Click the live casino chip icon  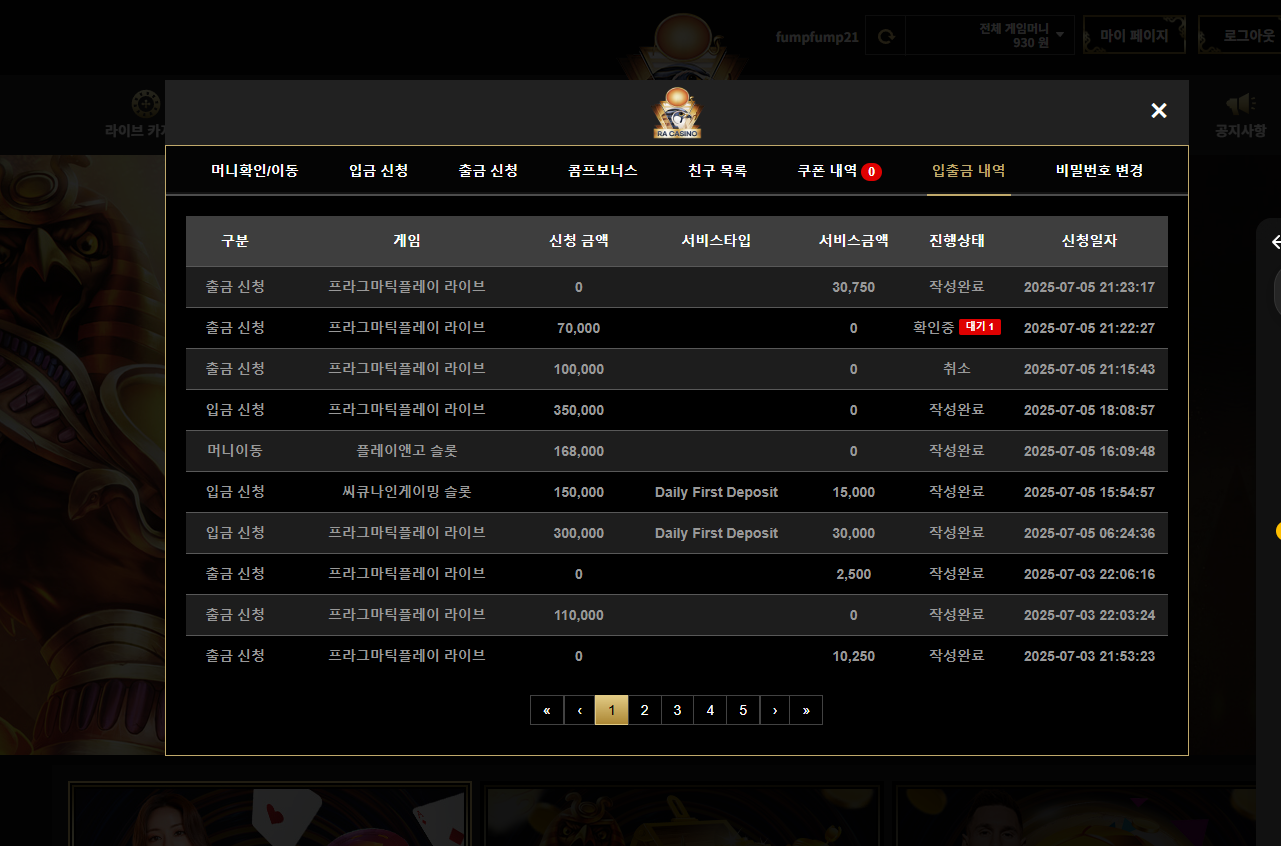tap(145, 103)
